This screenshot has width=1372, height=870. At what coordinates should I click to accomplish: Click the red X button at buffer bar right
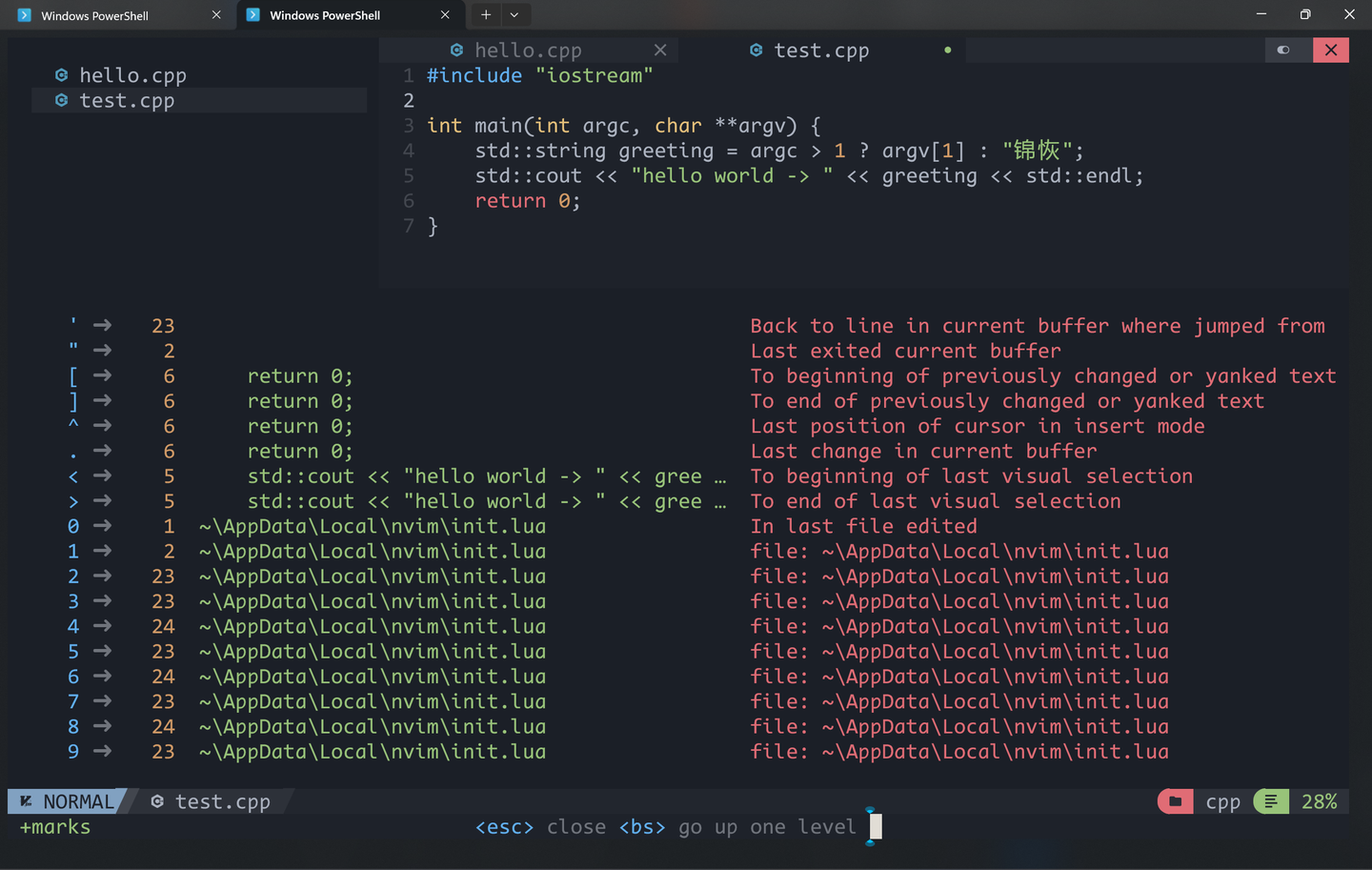pos(1331,50)
